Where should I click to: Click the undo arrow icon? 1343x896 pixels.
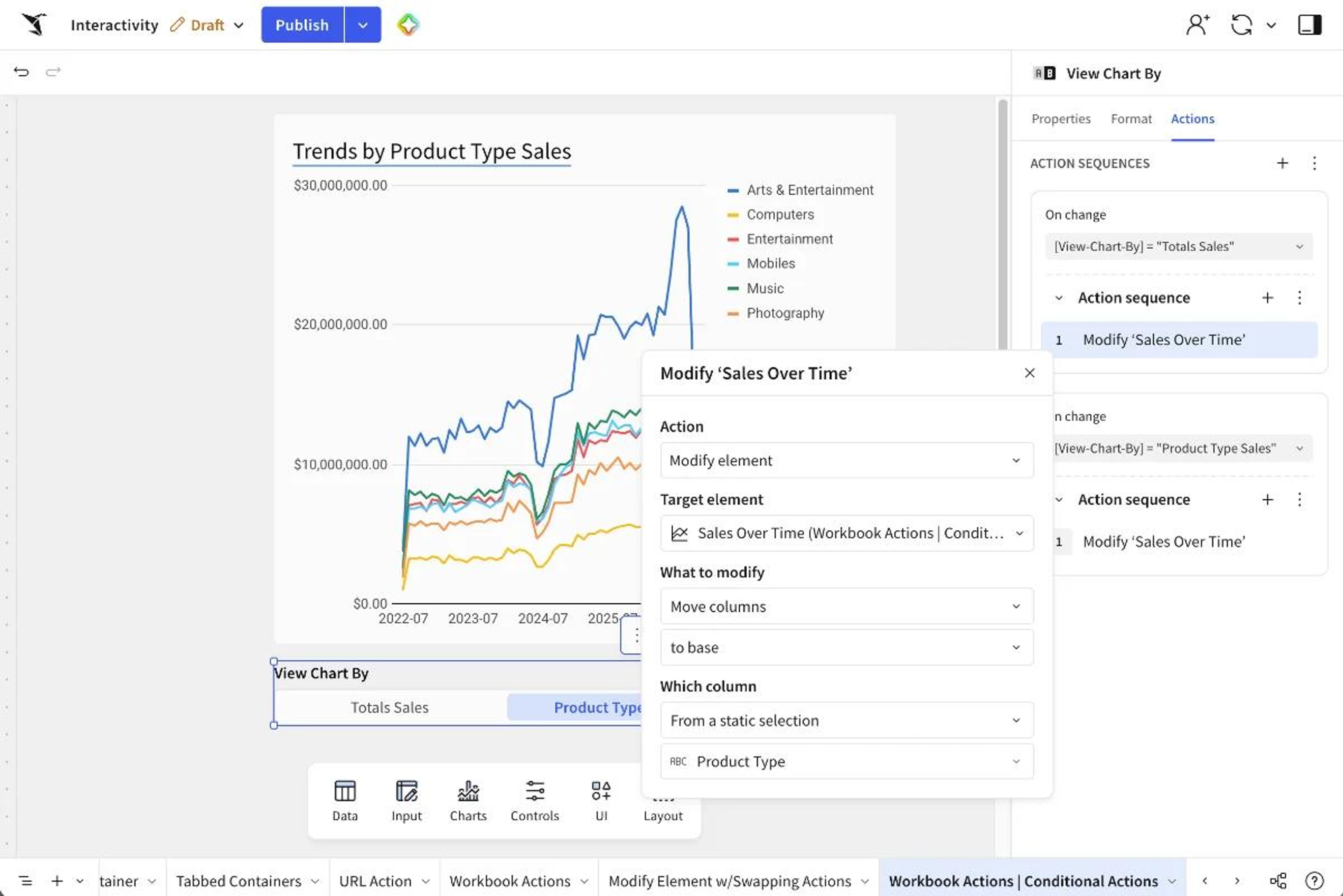21,72
